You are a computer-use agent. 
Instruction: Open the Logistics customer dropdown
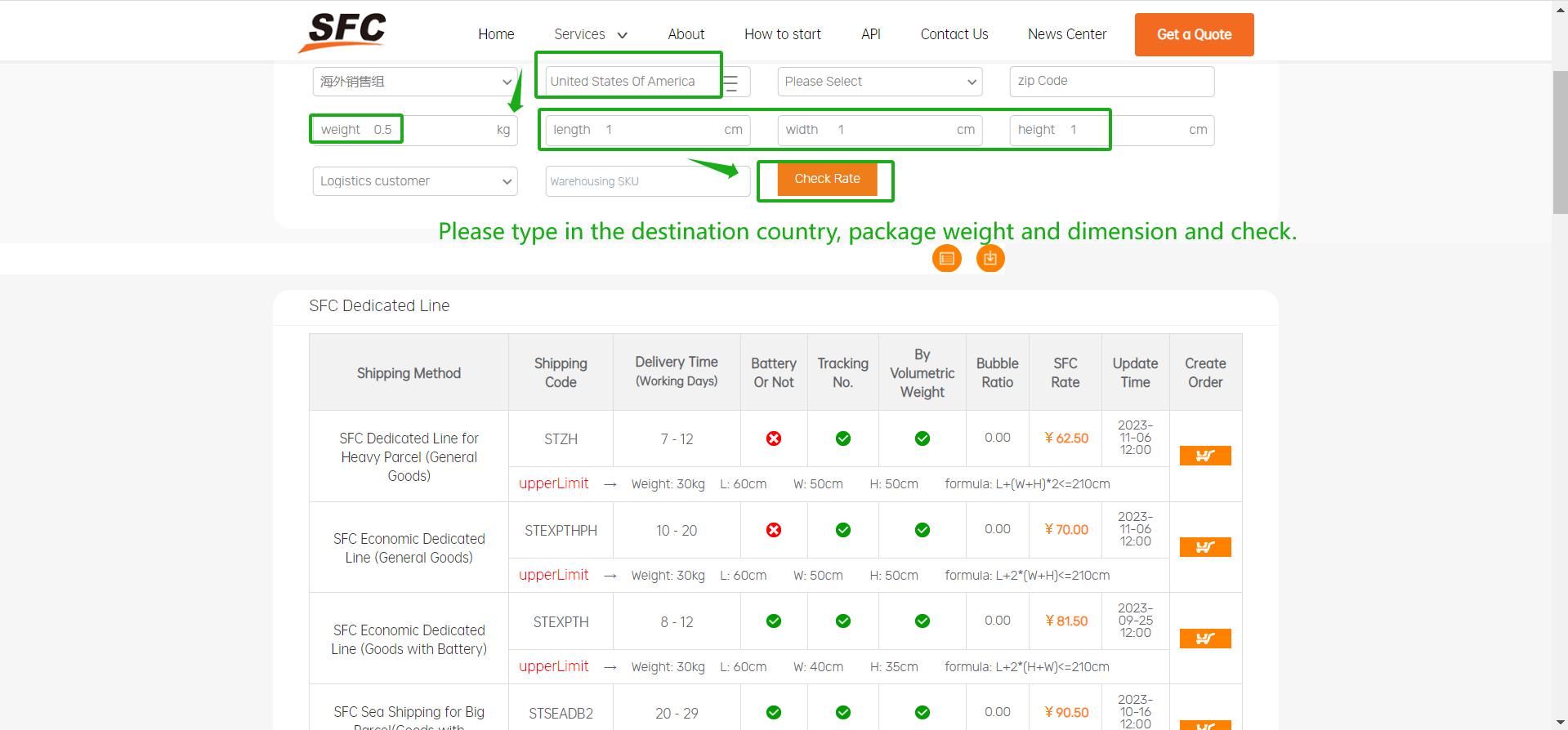coord(415,181)
